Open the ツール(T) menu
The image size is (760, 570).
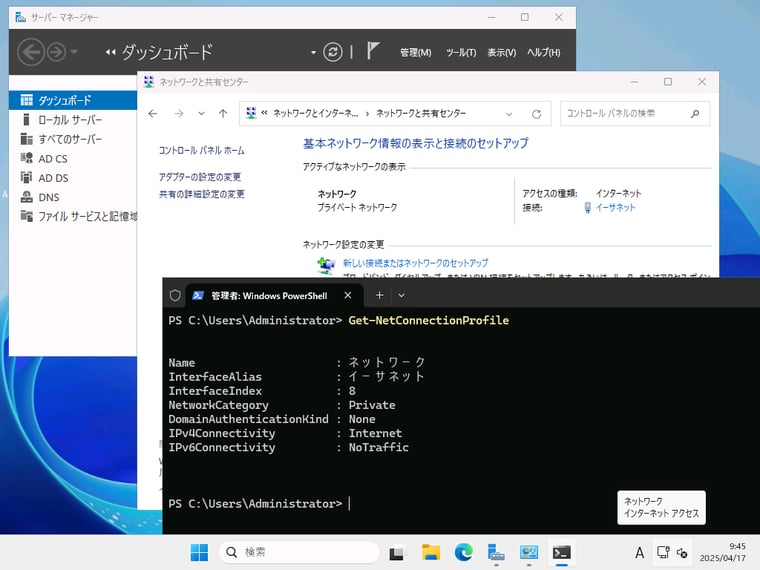click(x=460, y=52)
